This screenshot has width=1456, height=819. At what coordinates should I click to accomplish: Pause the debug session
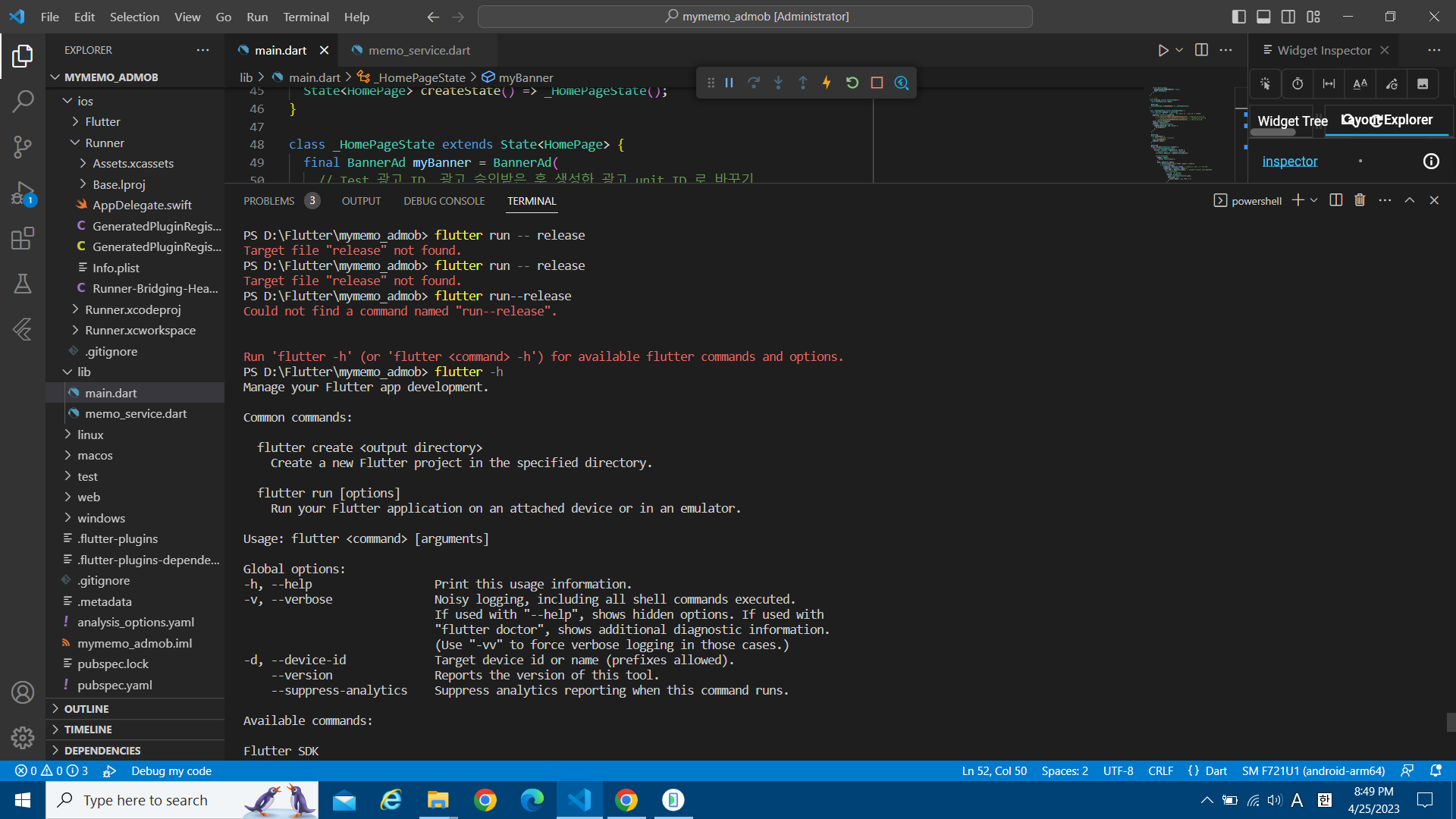tap(729, 83)
